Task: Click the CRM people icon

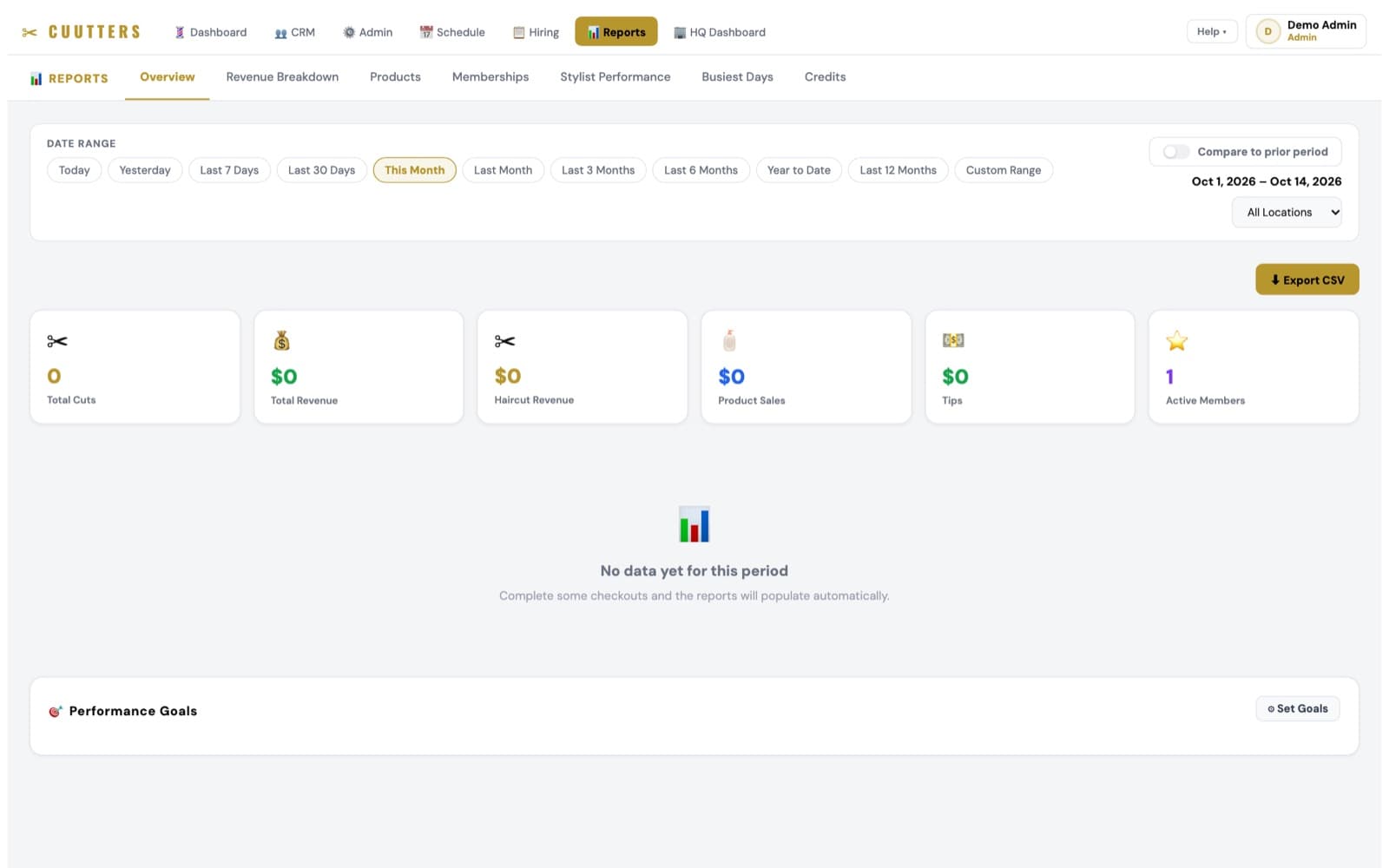Action: click(x=280, y=33)
